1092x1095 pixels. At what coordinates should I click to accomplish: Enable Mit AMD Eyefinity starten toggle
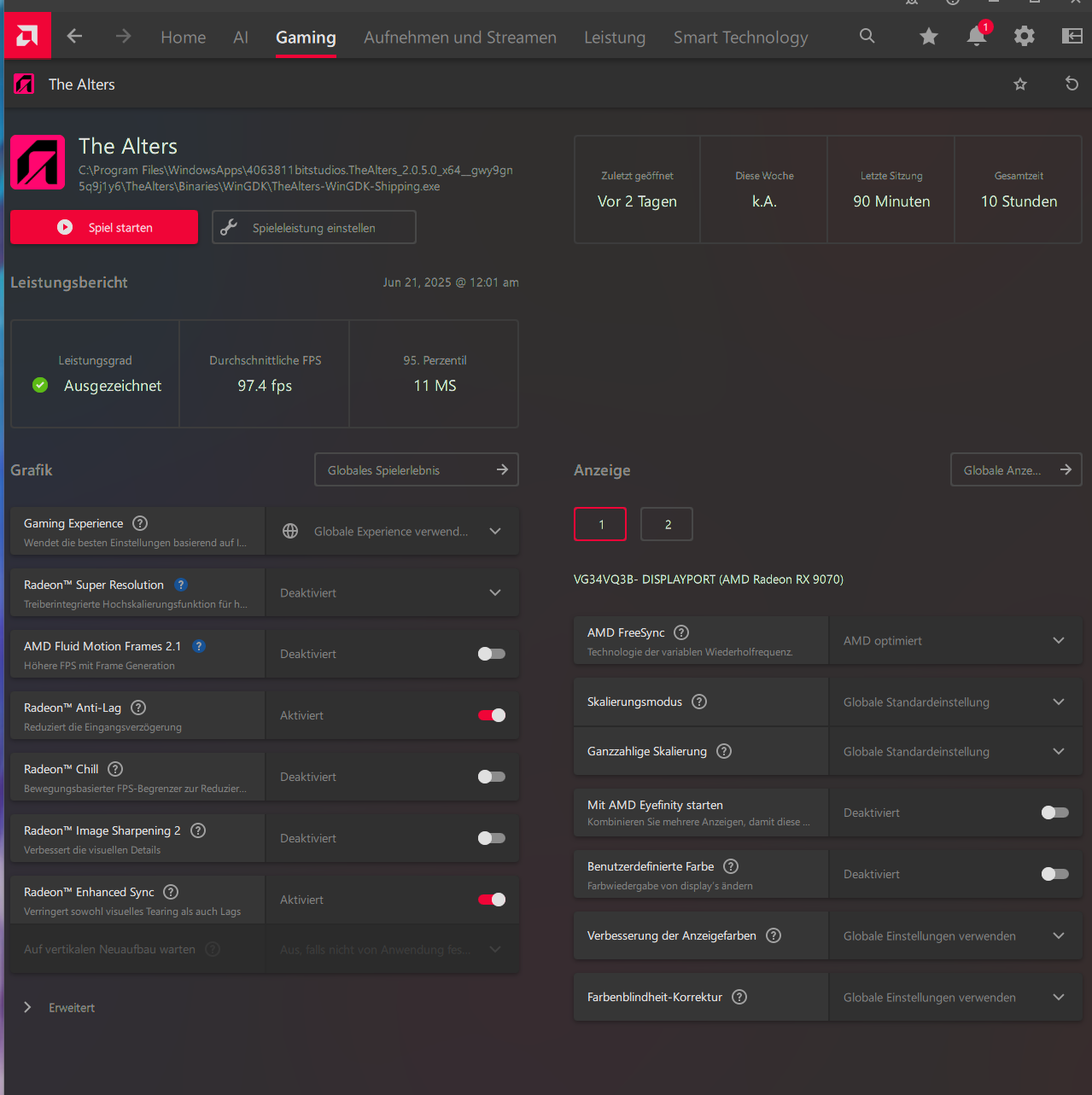point(1055,813)
